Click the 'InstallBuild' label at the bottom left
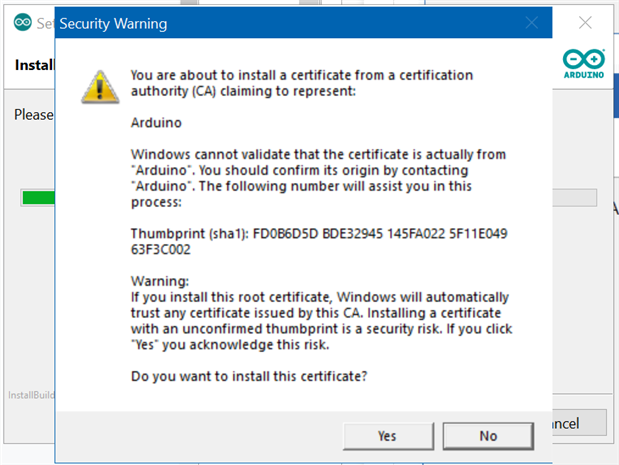This screenshot has width=619, height=465. point(30,395)
